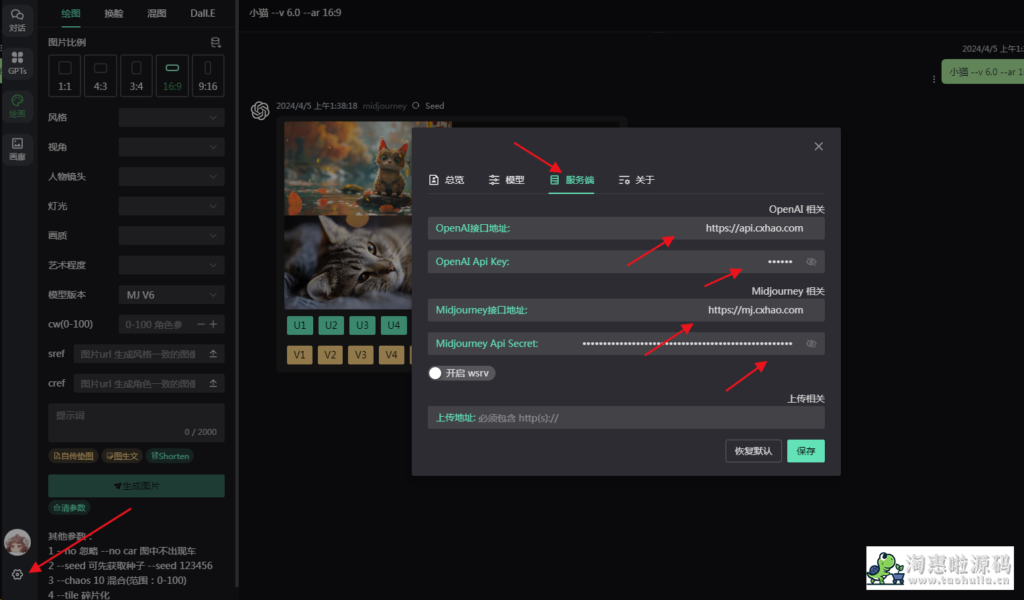The image size is (1024, 600).
Task: Open the 模型 settings tab
Action: click(x=507, y=180)
